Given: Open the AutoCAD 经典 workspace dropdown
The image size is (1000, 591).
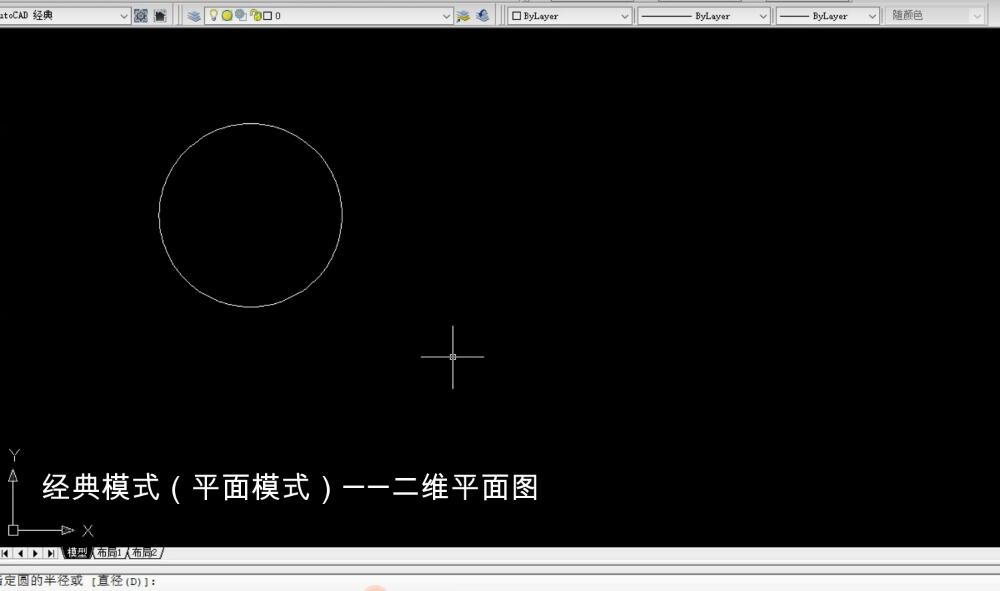Looking at the screenshot, I should (x=124, y=15).
